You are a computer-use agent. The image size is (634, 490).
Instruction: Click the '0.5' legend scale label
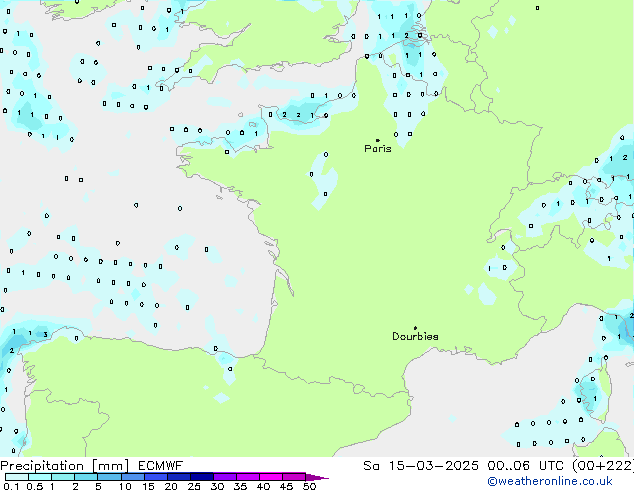[x=35, y=486]
